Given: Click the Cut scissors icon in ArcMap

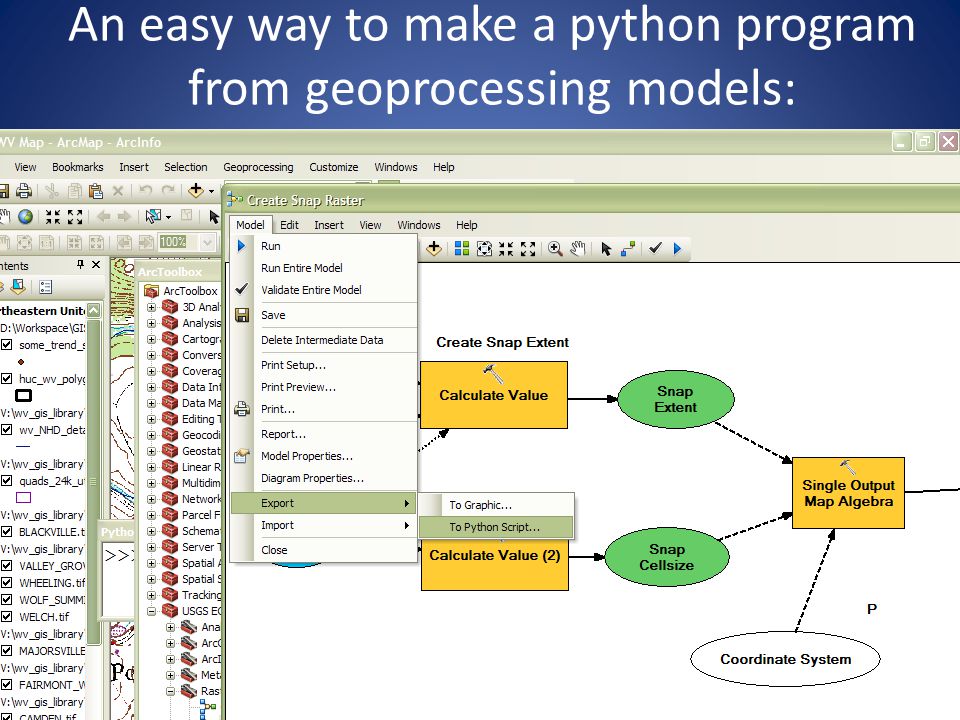Looking at the screenshot, I should [x=52, y=190].
